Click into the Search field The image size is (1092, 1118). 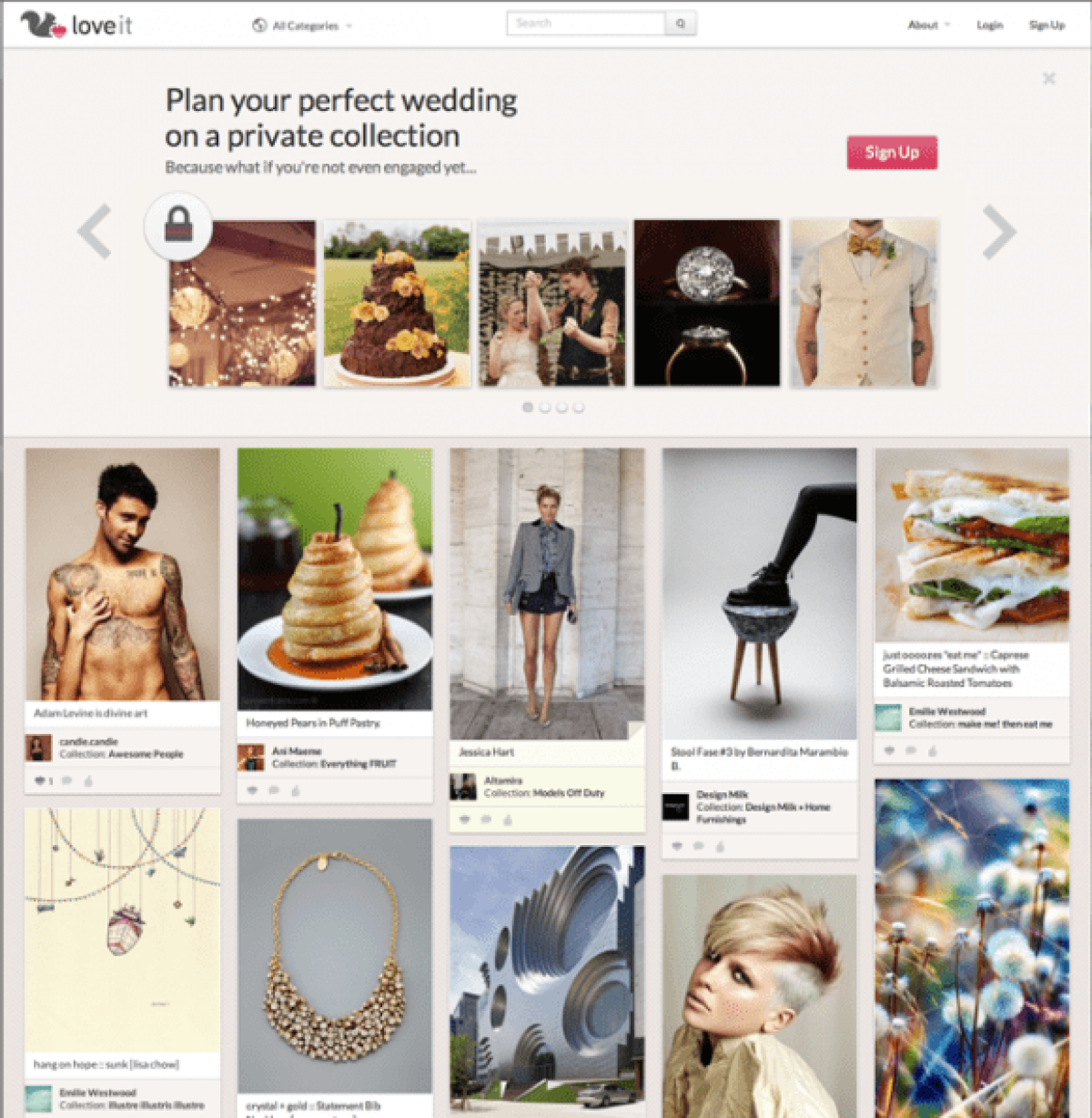tap(586, 24)
